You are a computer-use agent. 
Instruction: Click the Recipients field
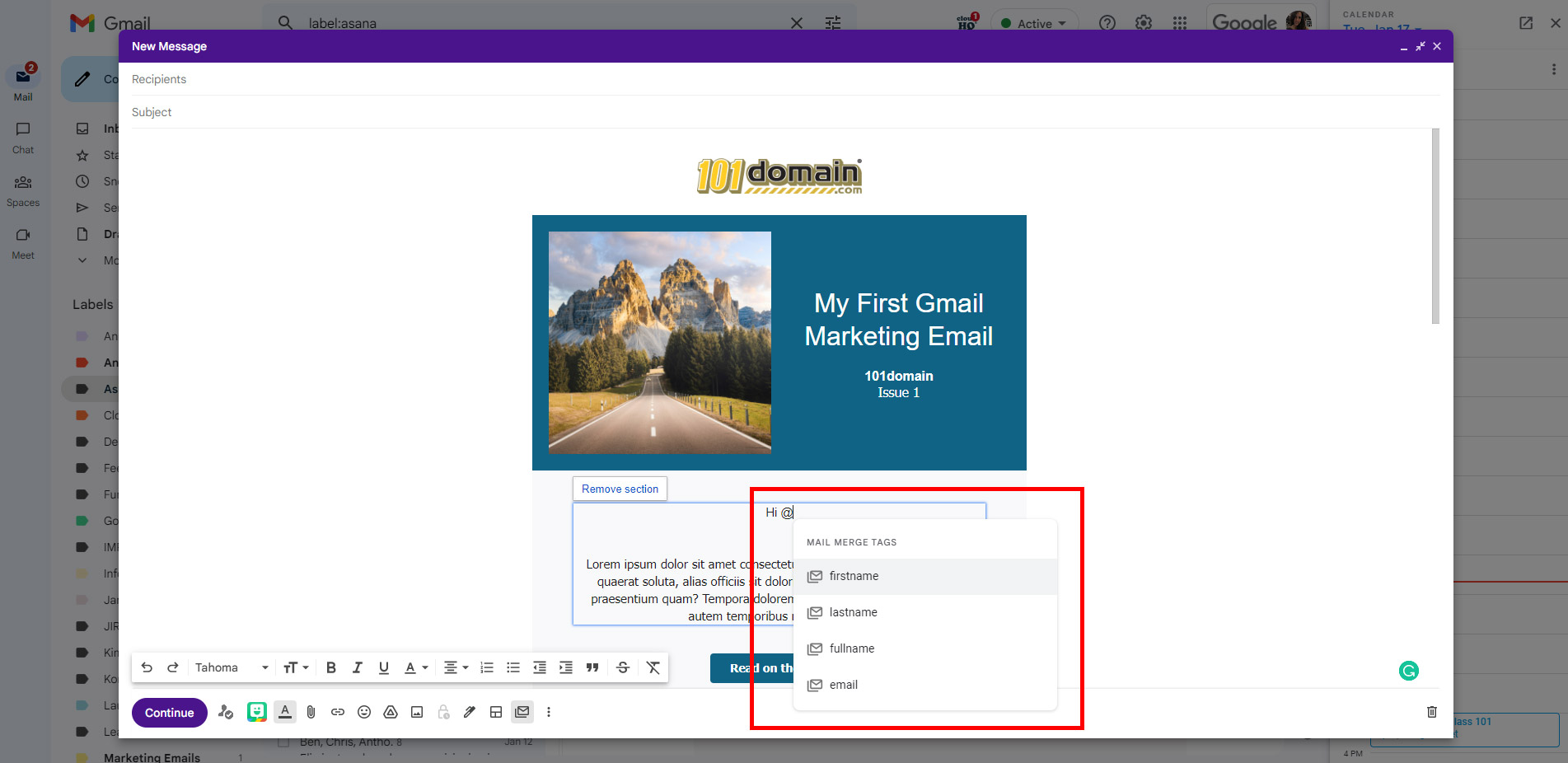click(x=785, y=79)
